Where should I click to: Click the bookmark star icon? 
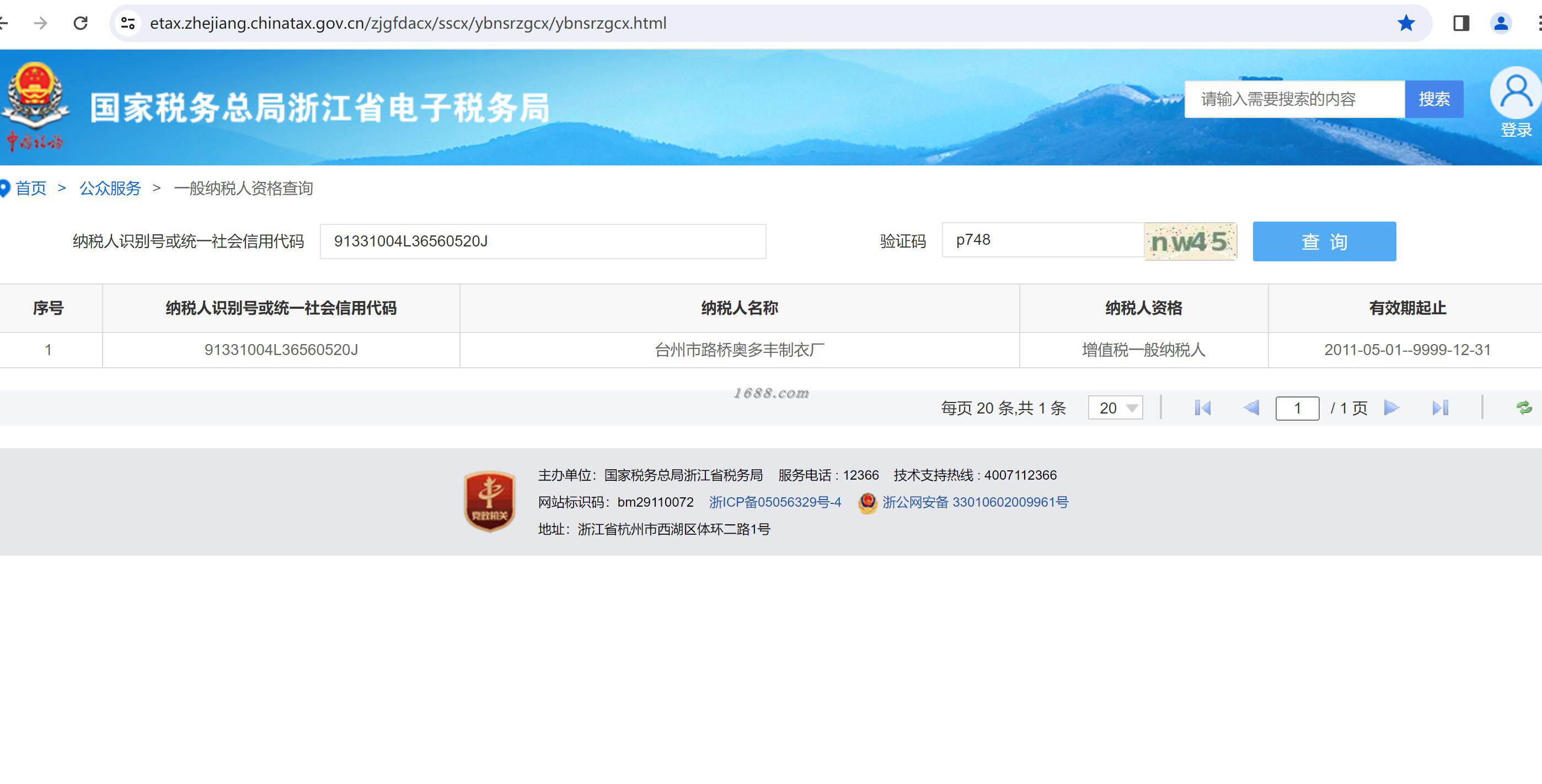(1406, 23)
